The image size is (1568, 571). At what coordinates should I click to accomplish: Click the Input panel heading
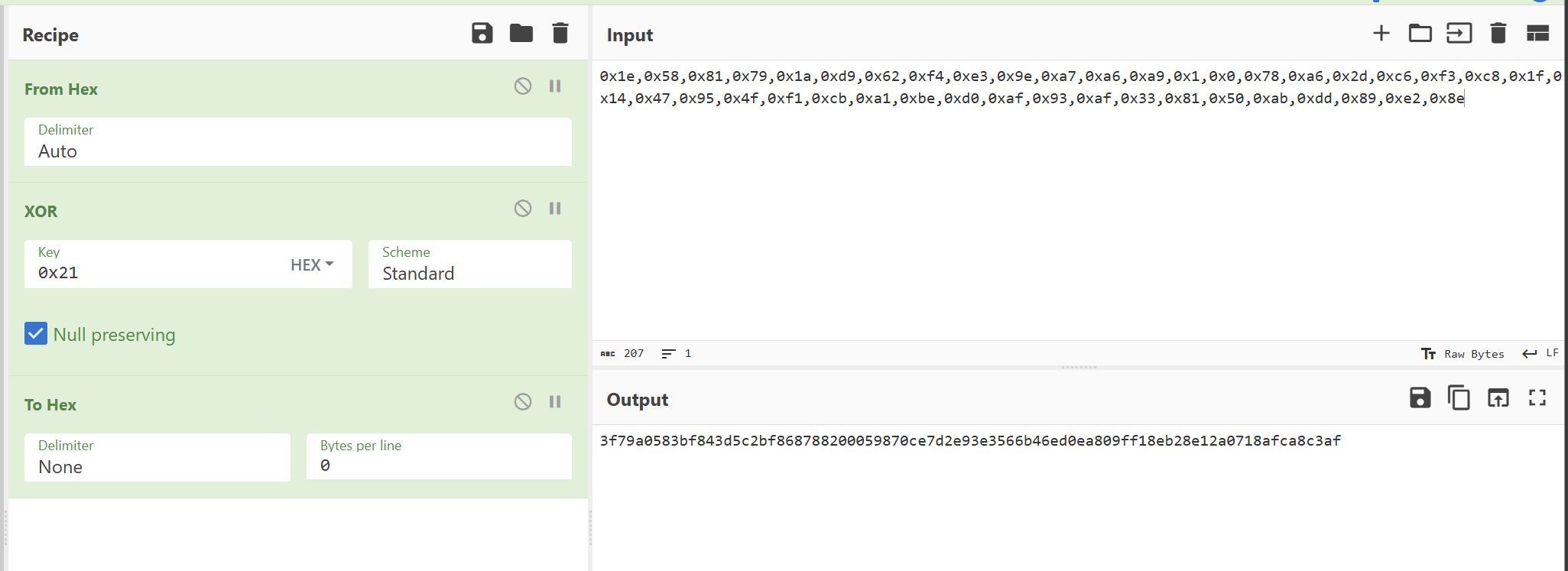point(630,35)
